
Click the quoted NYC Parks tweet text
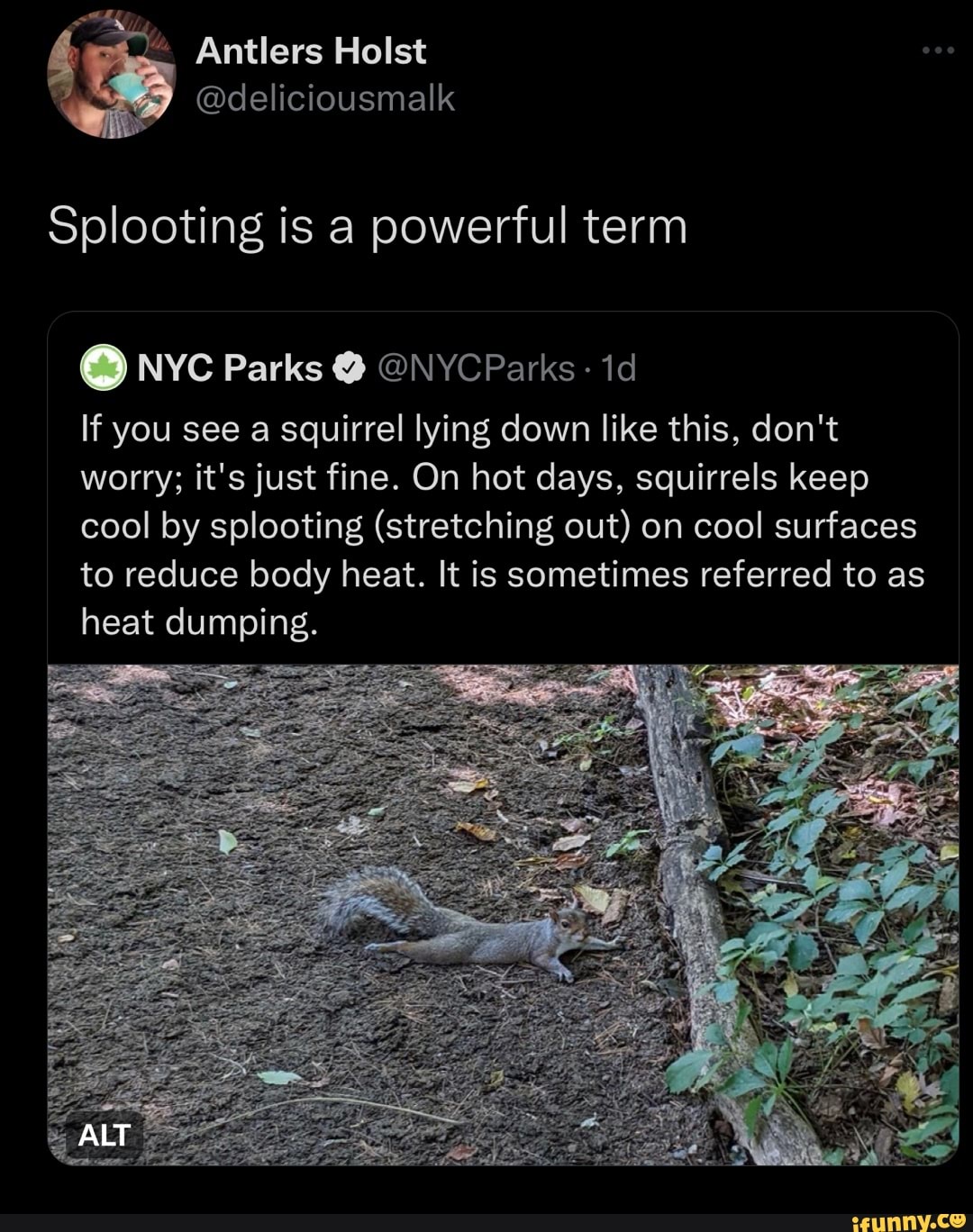pos(503,526)
